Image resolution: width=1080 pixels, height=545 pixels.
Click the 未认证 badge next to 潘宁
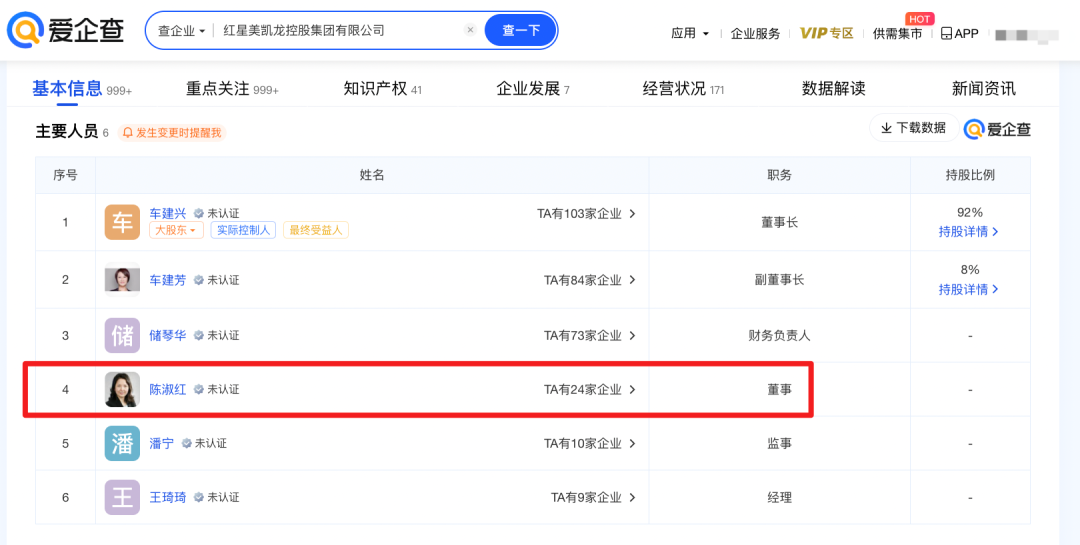coord(204,443)
